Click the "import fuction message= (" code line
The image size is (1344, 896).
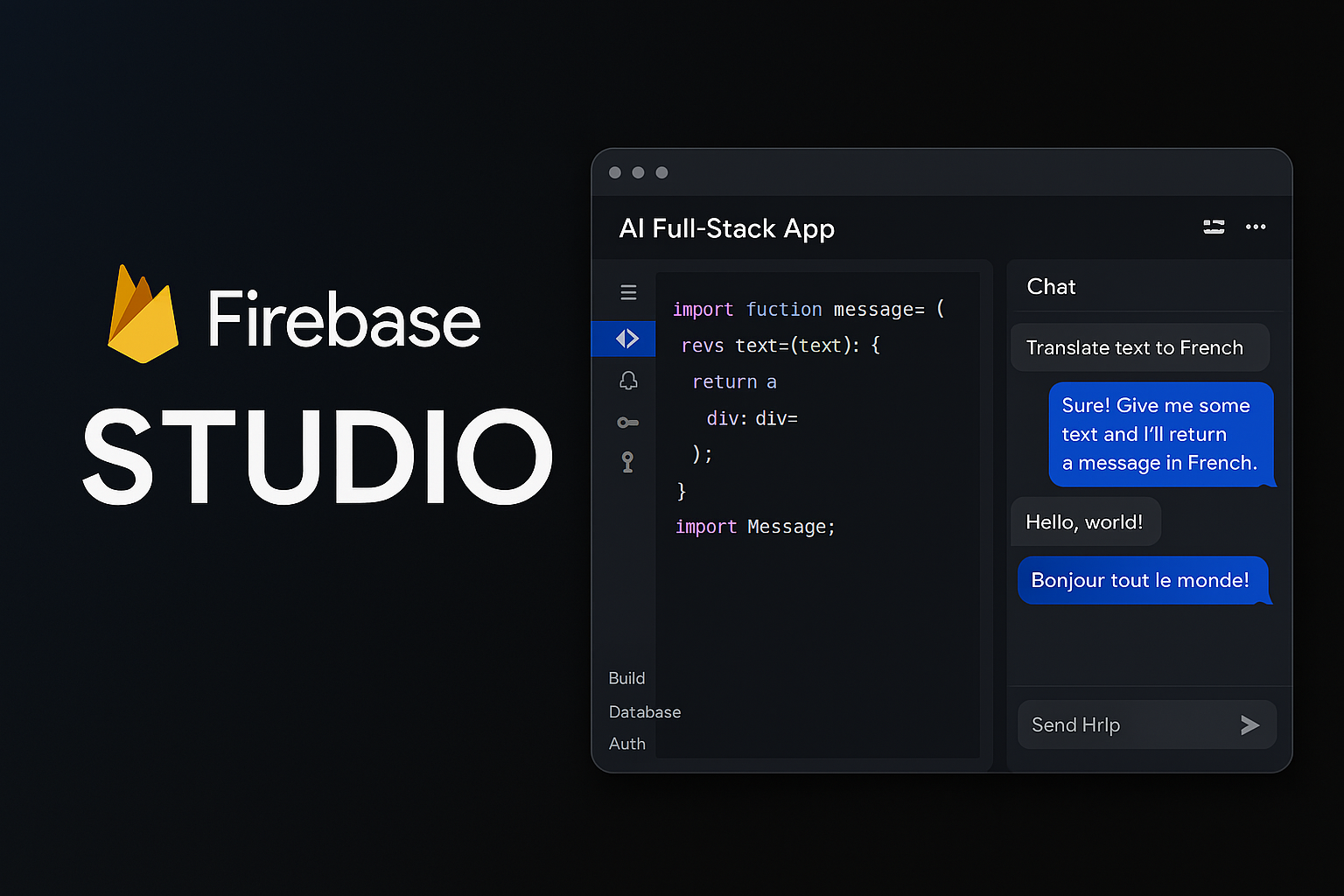pos(808,310)
